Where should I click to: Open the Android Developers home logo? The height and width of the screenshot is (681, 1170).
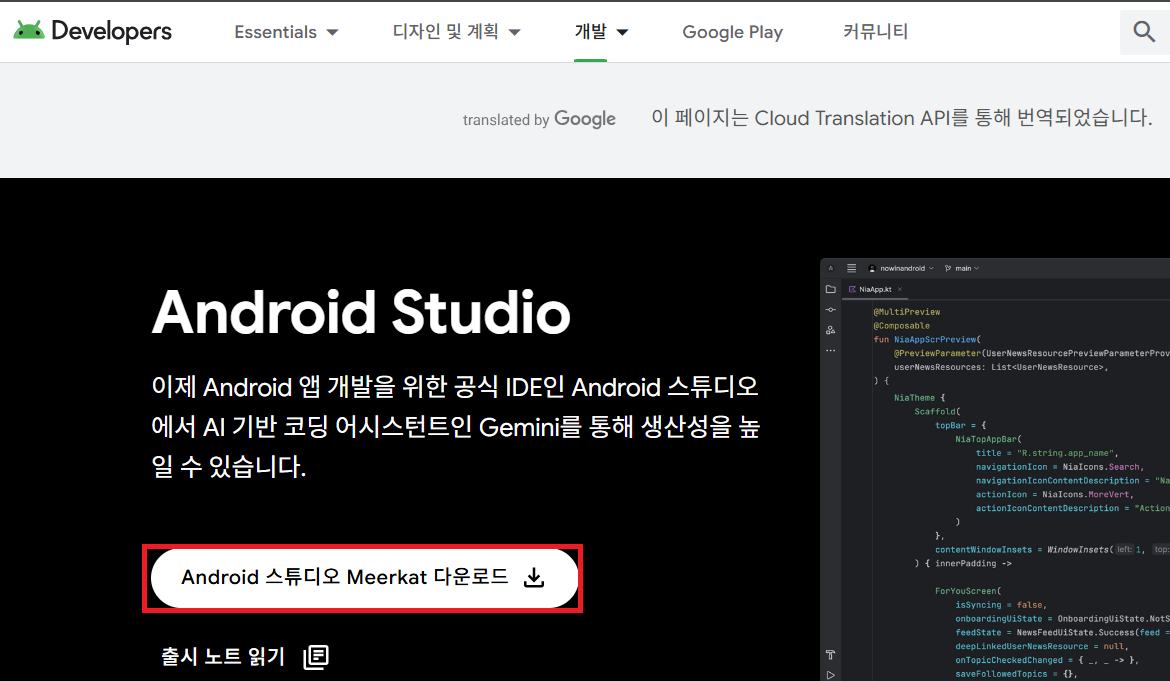[93, 31]
